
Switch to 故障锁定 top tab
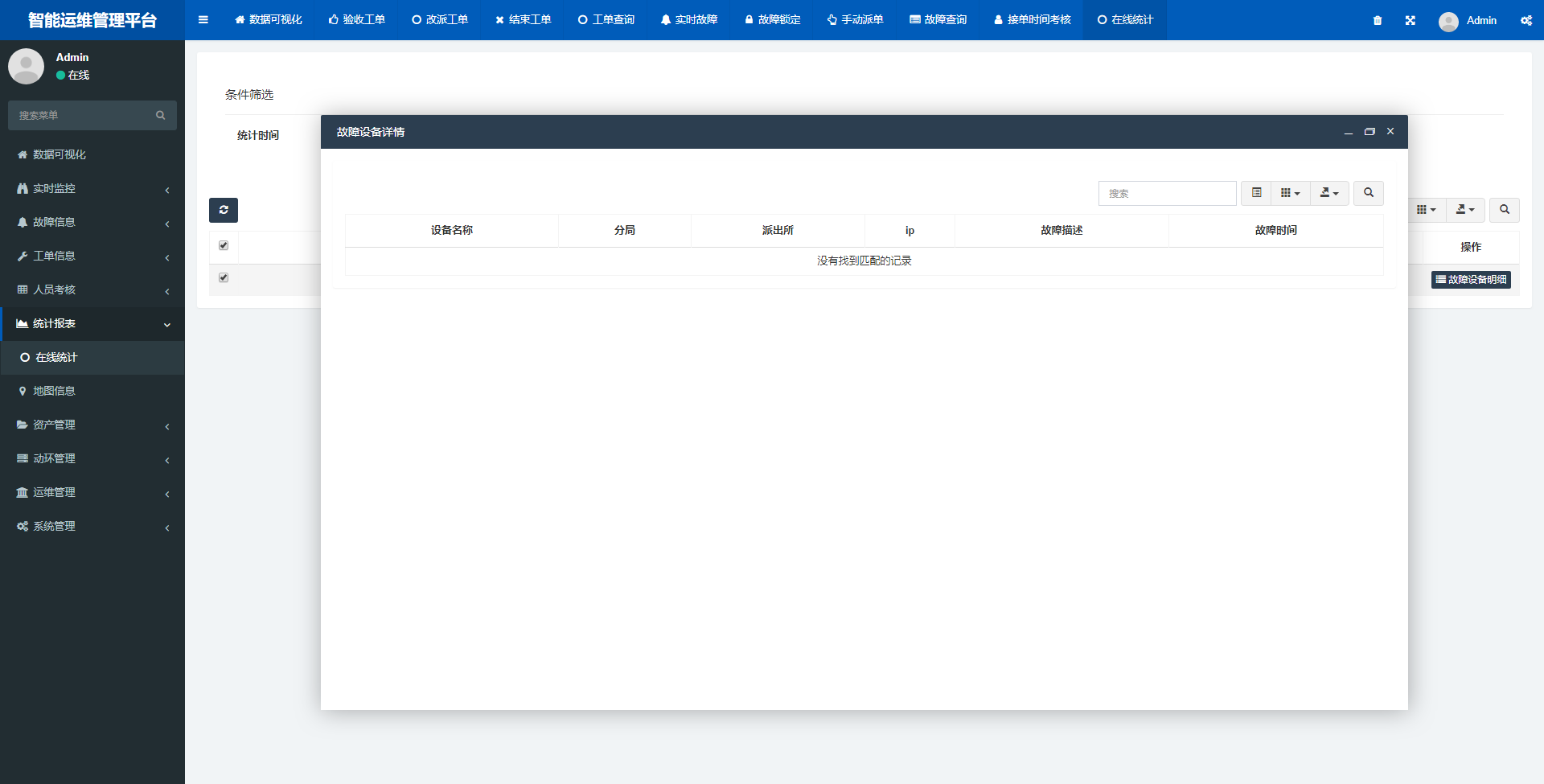(x=773, y=20)
